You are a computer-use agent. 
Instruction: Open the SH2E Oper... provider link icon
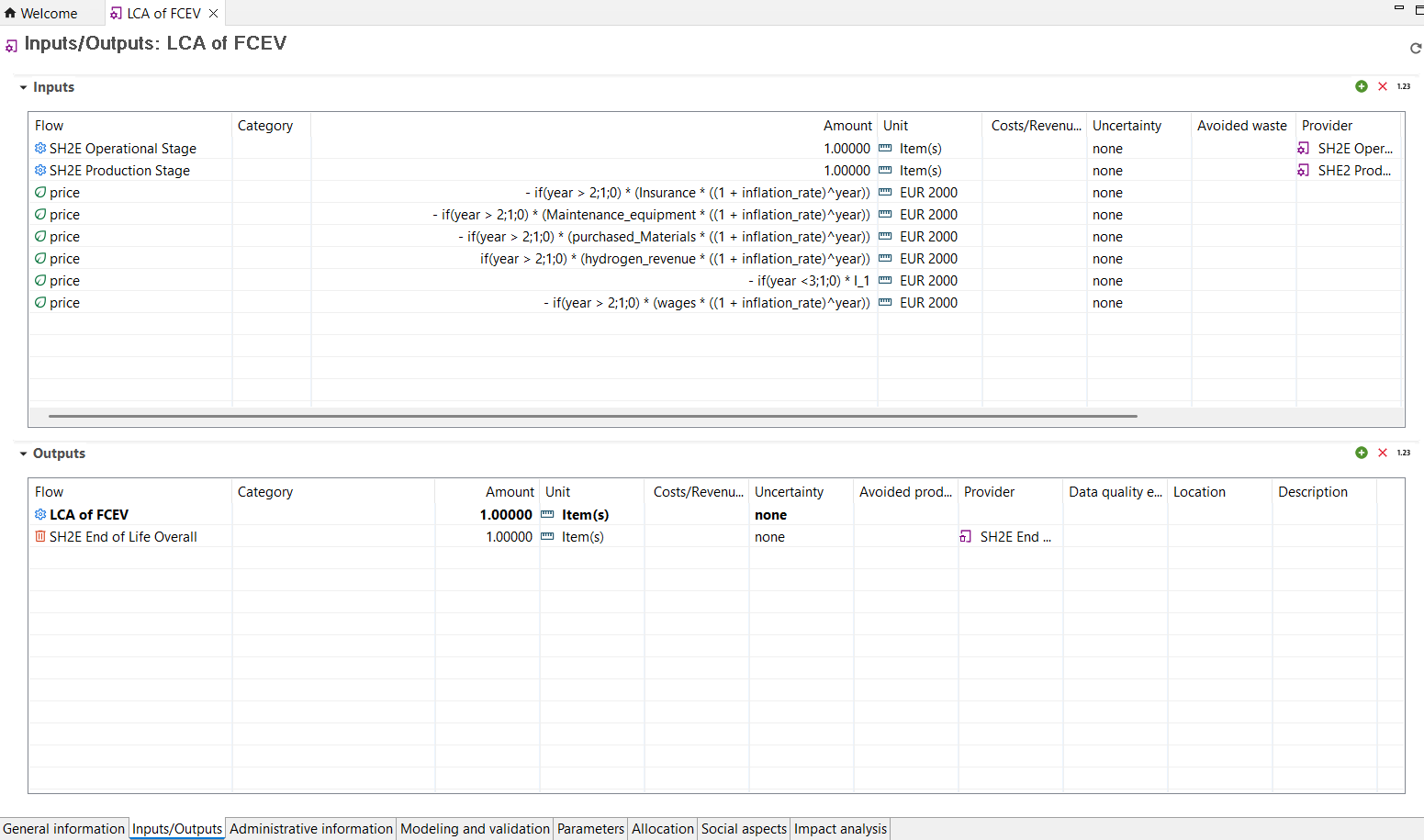pyautogui.click(x=1304, y=149)
